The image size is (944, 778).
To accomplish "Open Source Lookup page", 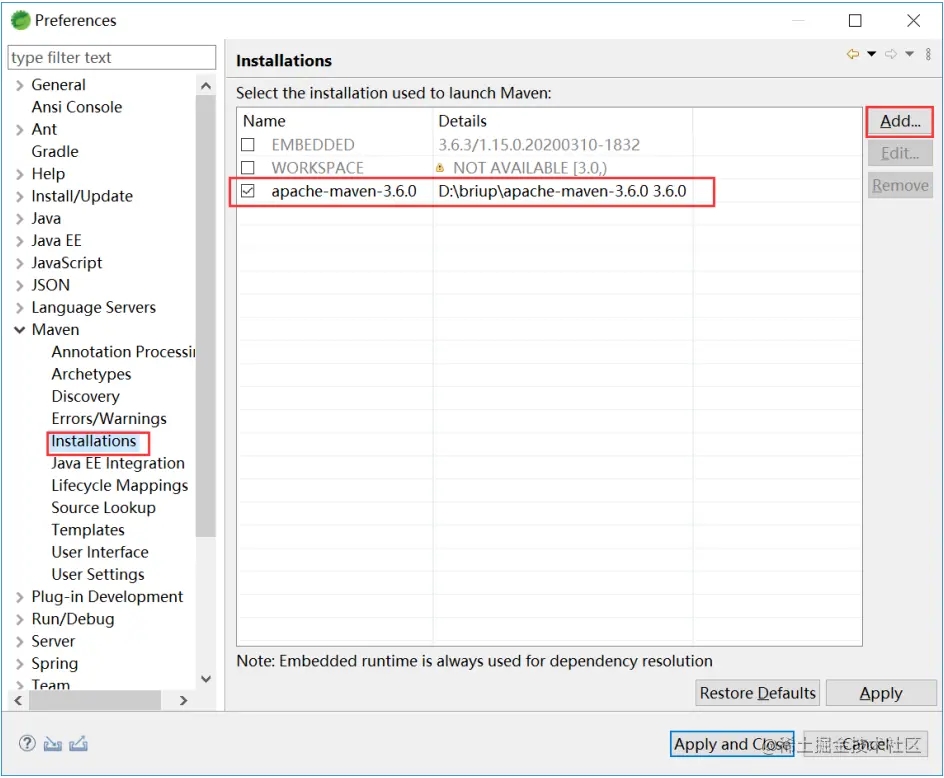I will click(x=104, y=508).
